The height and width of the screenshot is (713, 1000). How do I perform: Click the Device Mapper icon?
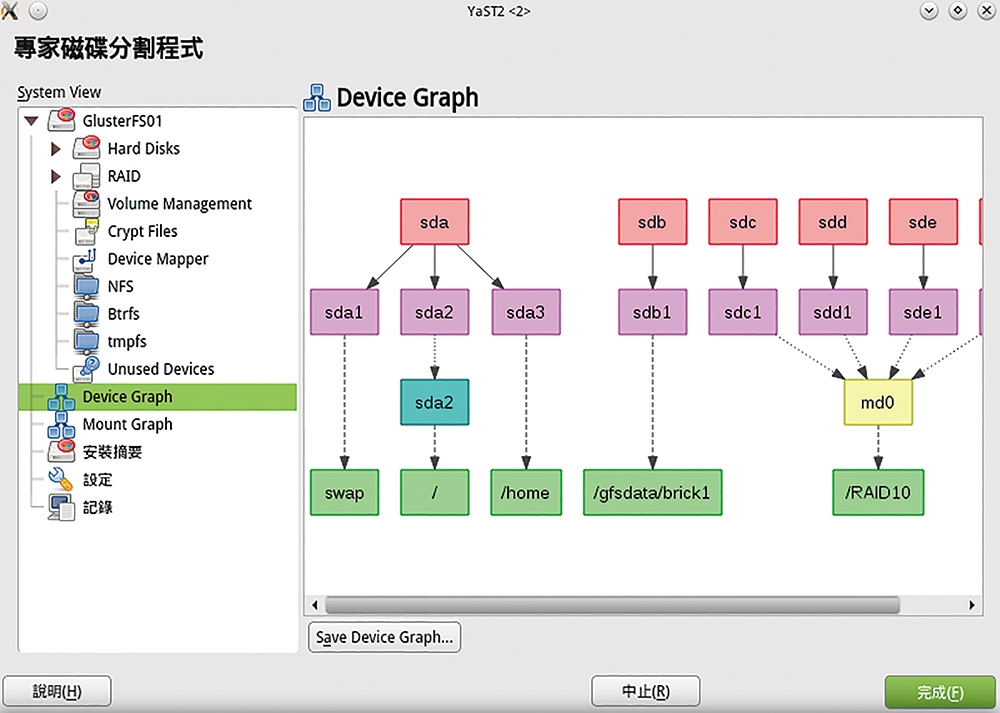[86, 258]
